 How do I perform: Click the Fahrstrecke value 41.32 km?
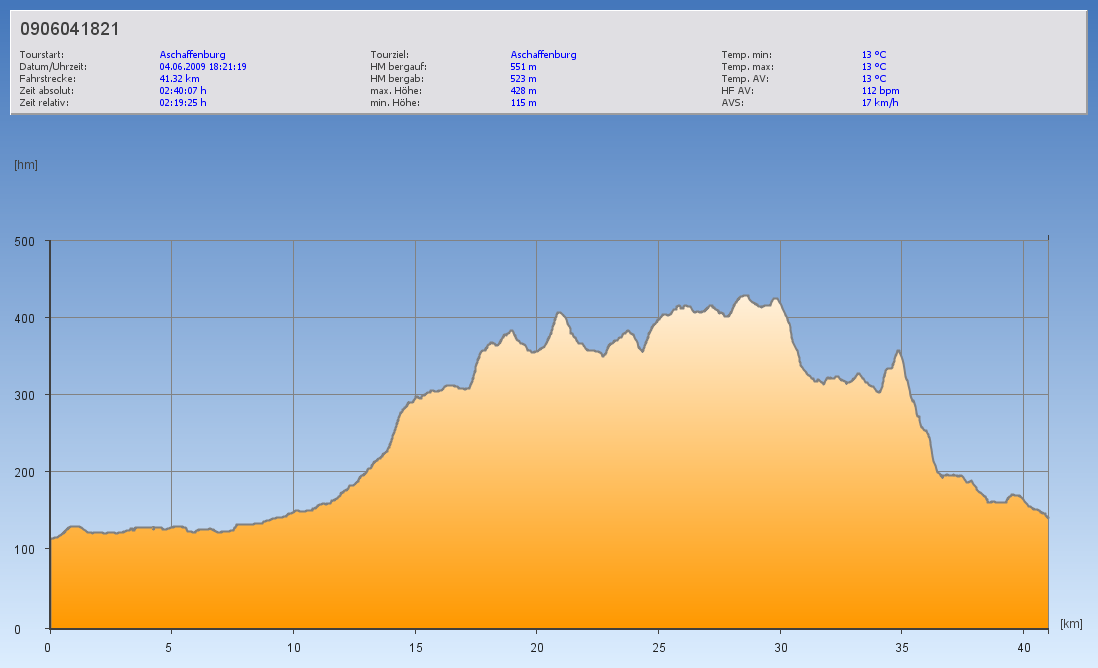tap(179, 79)
